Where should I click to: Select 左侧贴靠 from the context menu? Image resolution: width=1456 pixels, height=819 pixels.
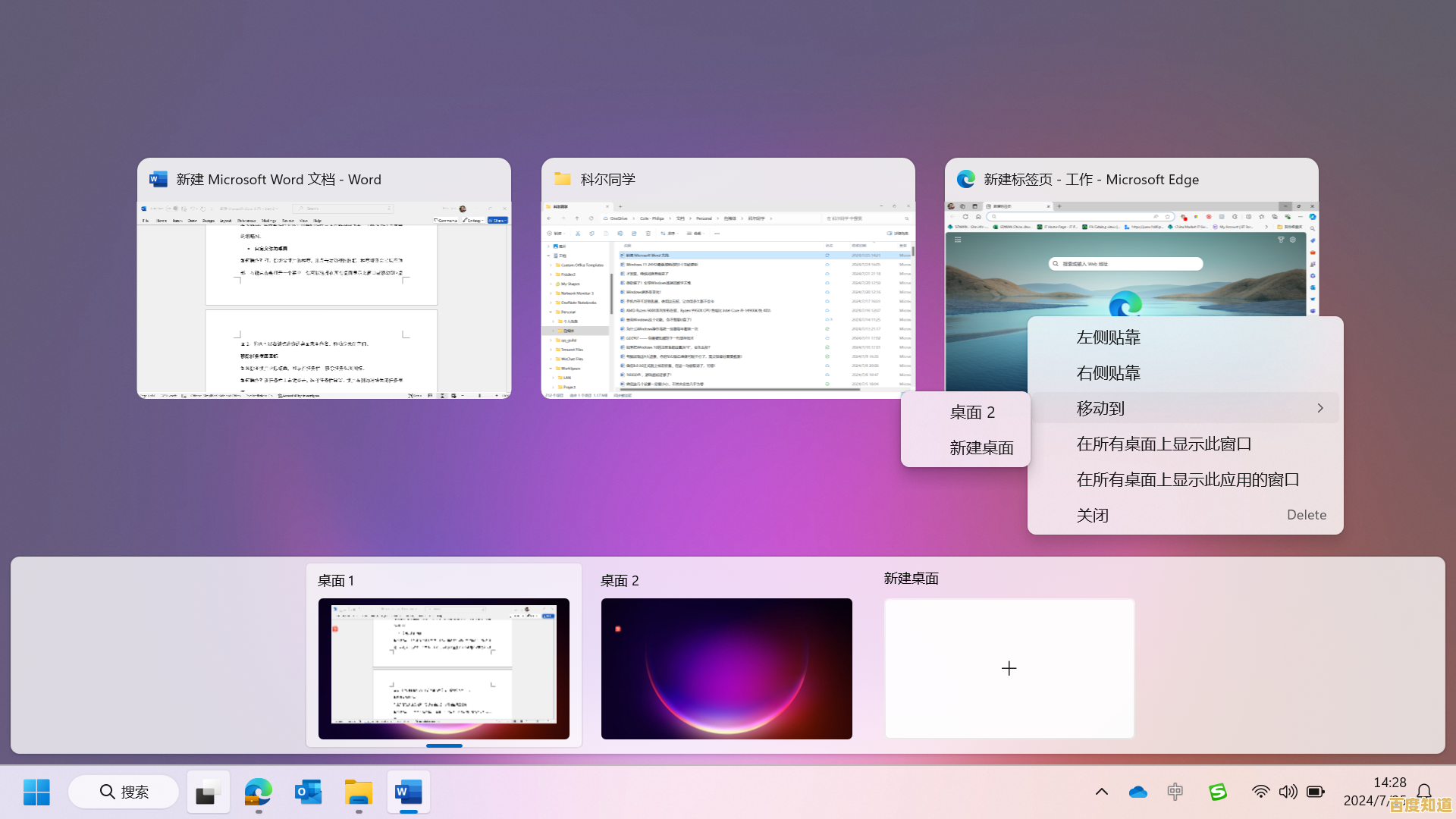click(1108, 337)
